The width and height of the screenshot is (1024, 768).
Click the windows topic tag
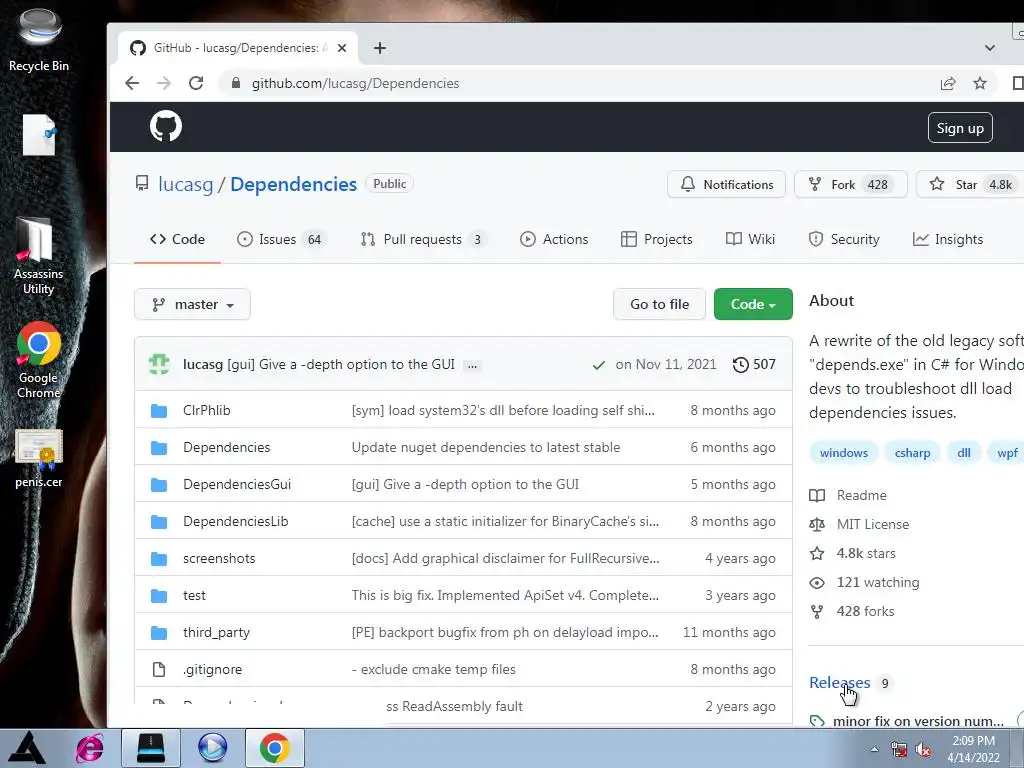(x=844, y=453)
